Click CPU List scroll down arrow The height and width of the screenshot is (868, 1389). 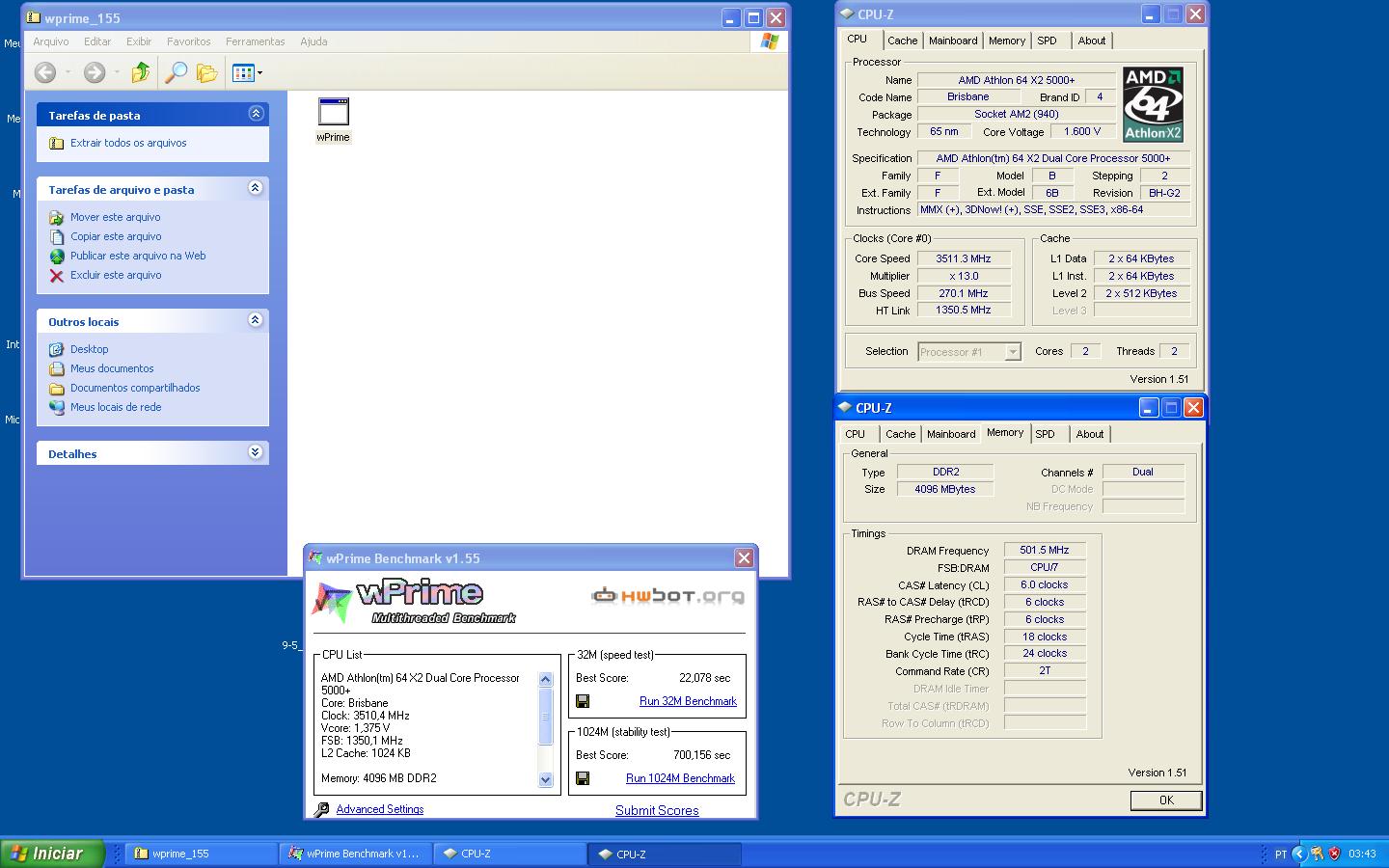(x=545, y=779)
